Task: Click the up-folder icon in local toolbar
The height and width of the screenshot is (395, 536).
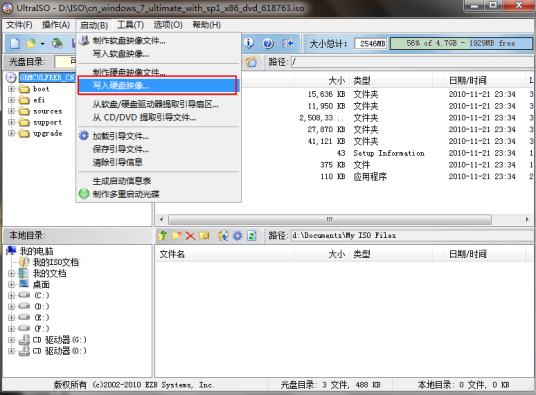Action: (163, 235)
